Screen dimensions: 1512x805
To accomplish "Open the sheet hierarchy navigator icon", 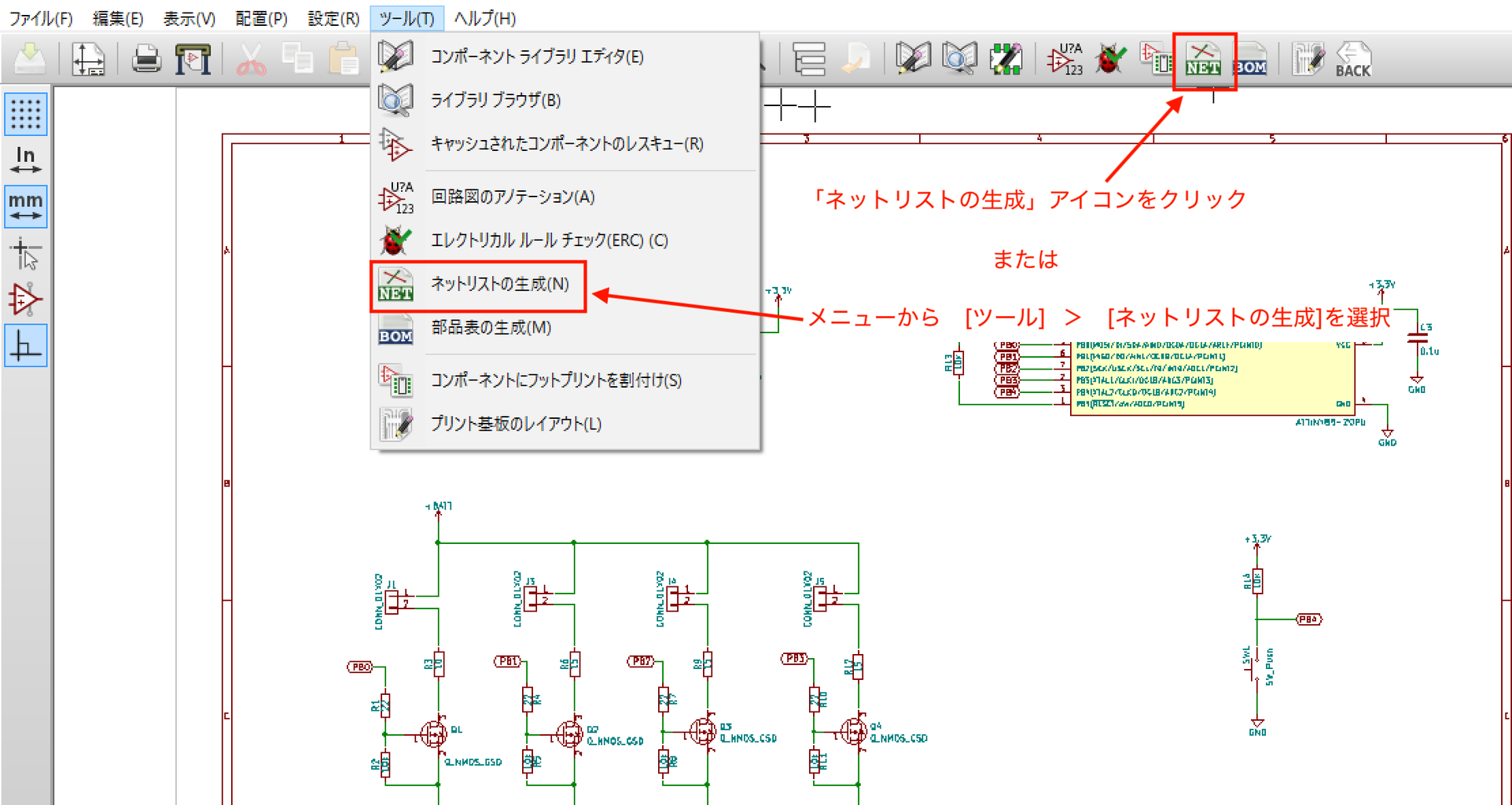I will point(809,57).
